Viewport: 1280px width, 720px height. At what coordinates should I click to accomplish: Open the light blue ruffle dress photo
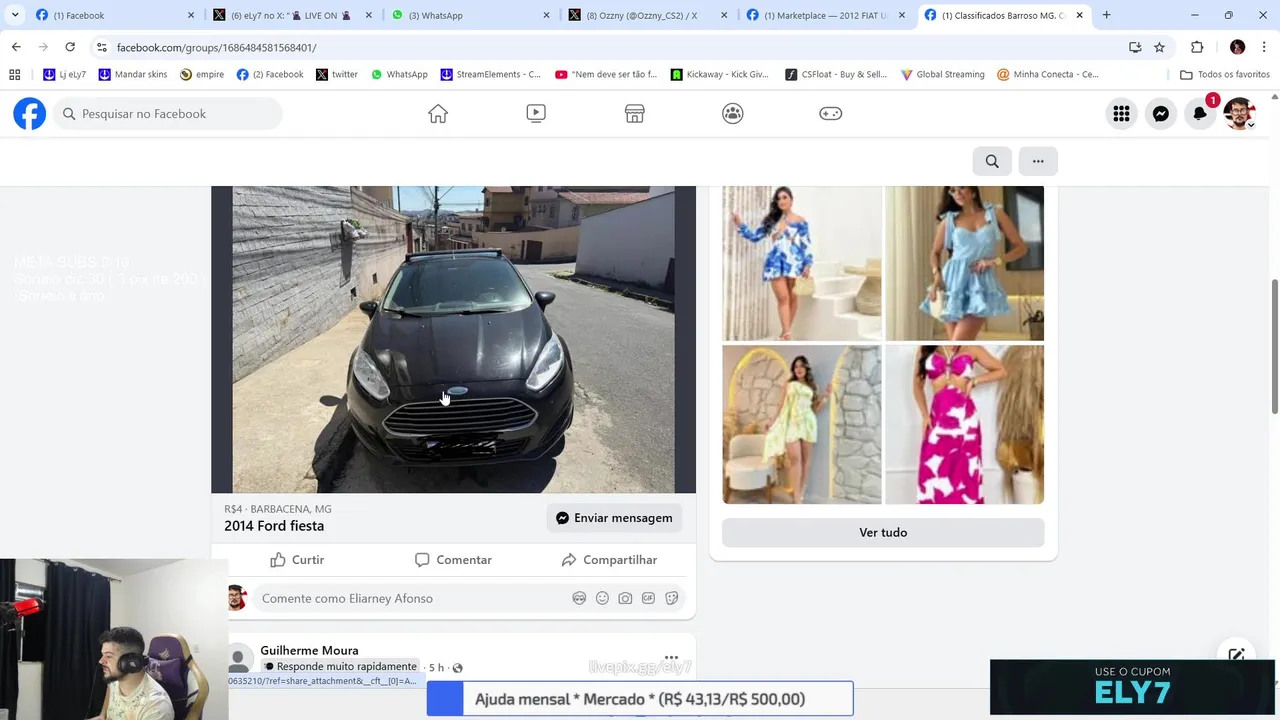point(964,263)
